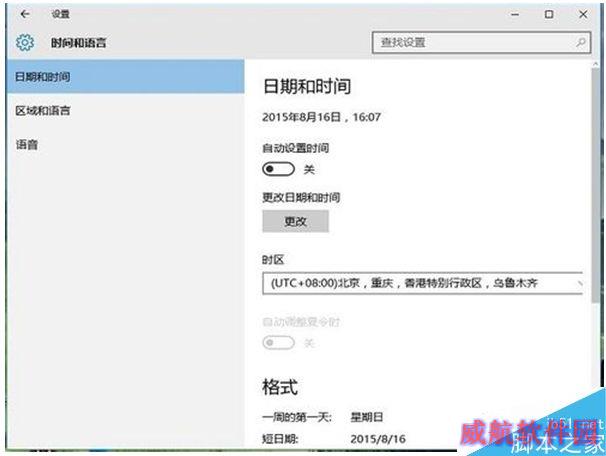Click the 一周的第一天 label
The width and height of the screenshot is (606, 456).
click(296, 417)
